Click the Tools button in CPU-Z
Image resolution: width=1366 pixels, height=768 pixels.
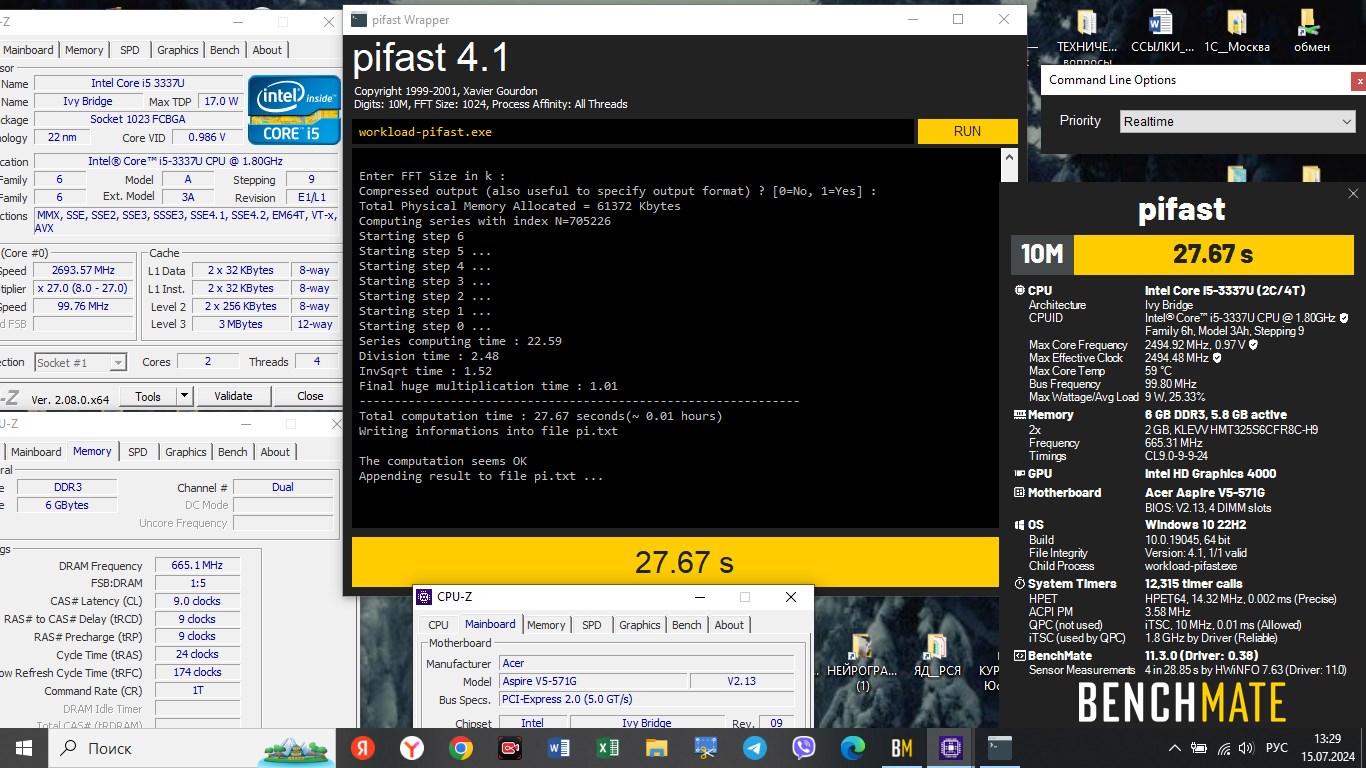pyautogui.click(x=148, y=396)
